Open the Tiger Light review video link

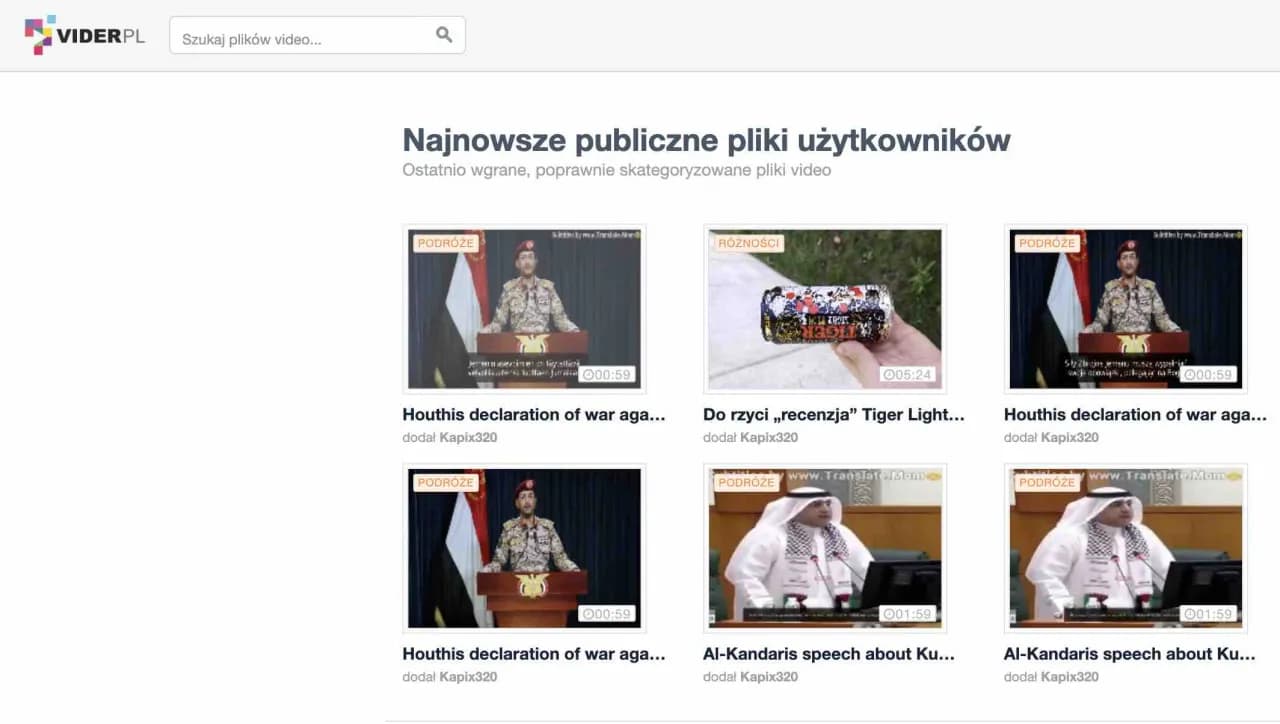point(831,414)
